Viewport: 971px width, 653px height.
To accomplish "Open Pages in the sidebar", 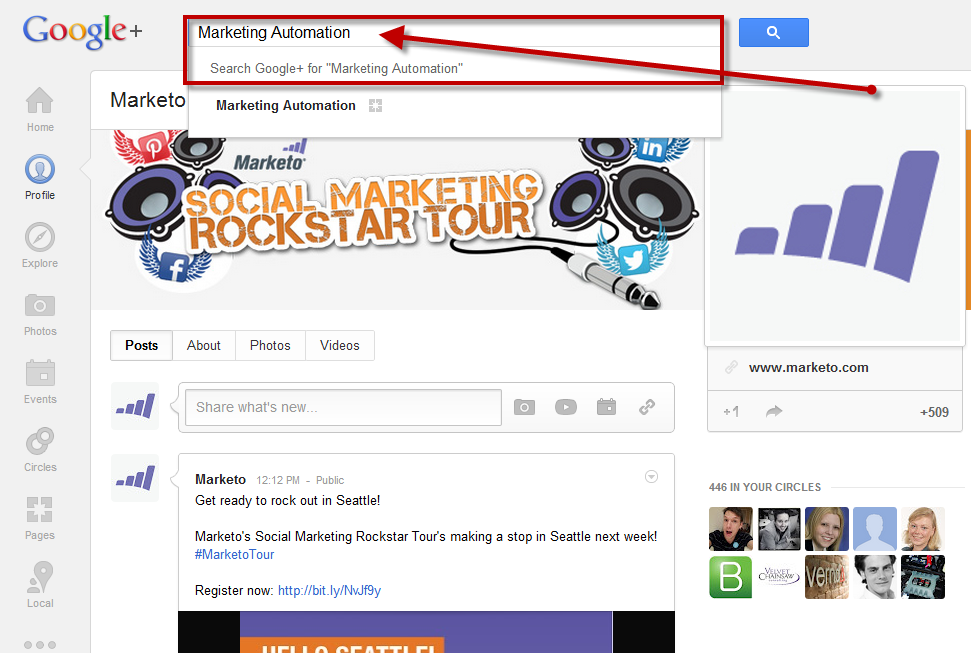I will pyautogui.click(x=40, y=518).
